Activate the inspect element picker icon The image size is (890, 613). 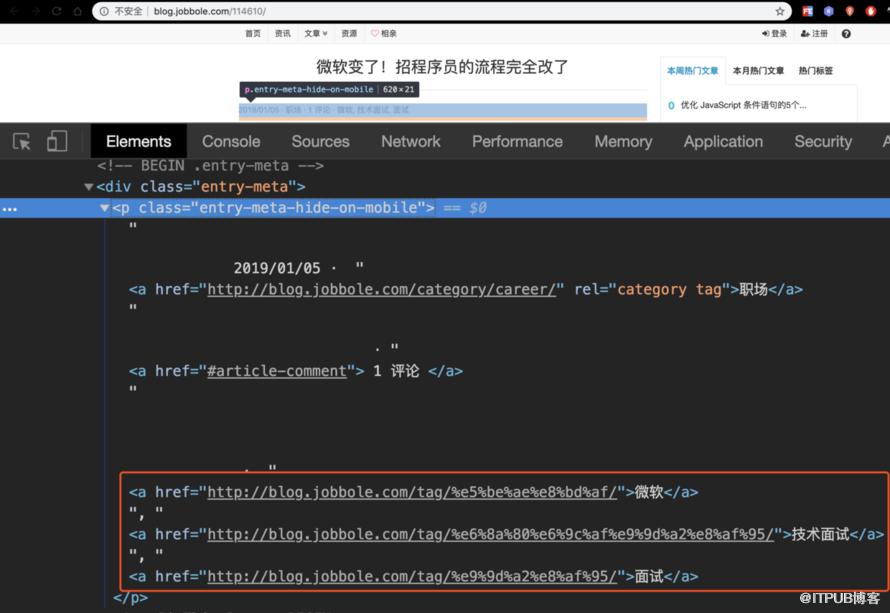[x=22, y=141]
